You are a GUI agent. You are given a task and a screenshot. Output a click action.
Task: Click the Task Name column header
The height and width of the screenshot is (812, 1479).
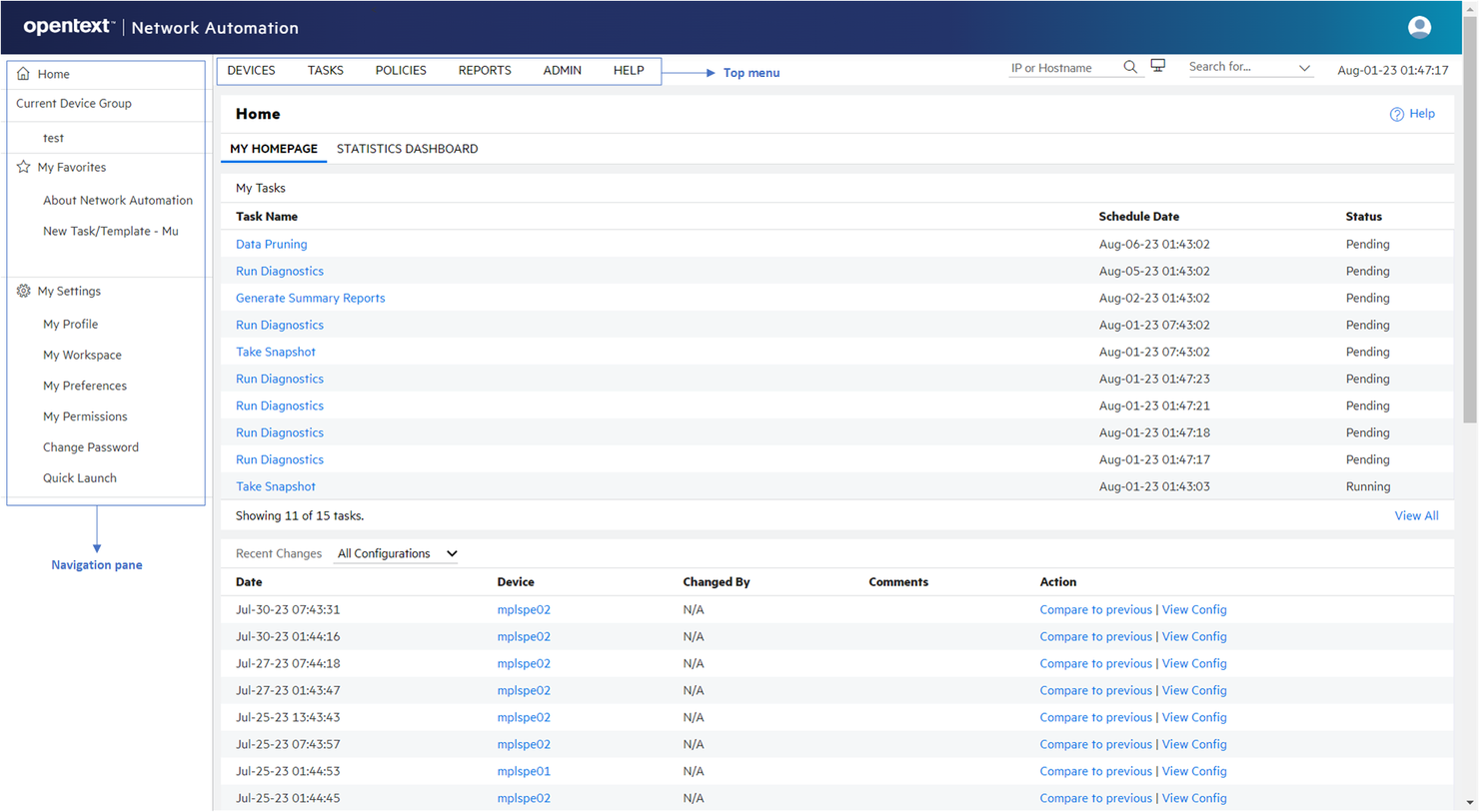[267, 217]
